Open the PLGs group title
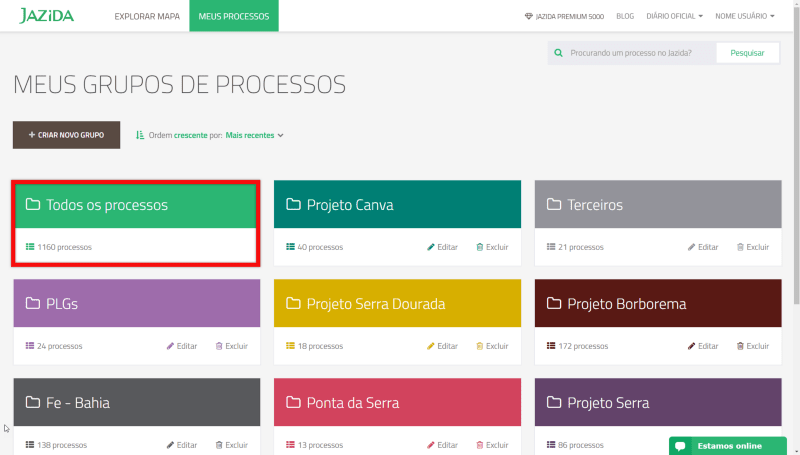800x455 pixels. pos(62,304)
